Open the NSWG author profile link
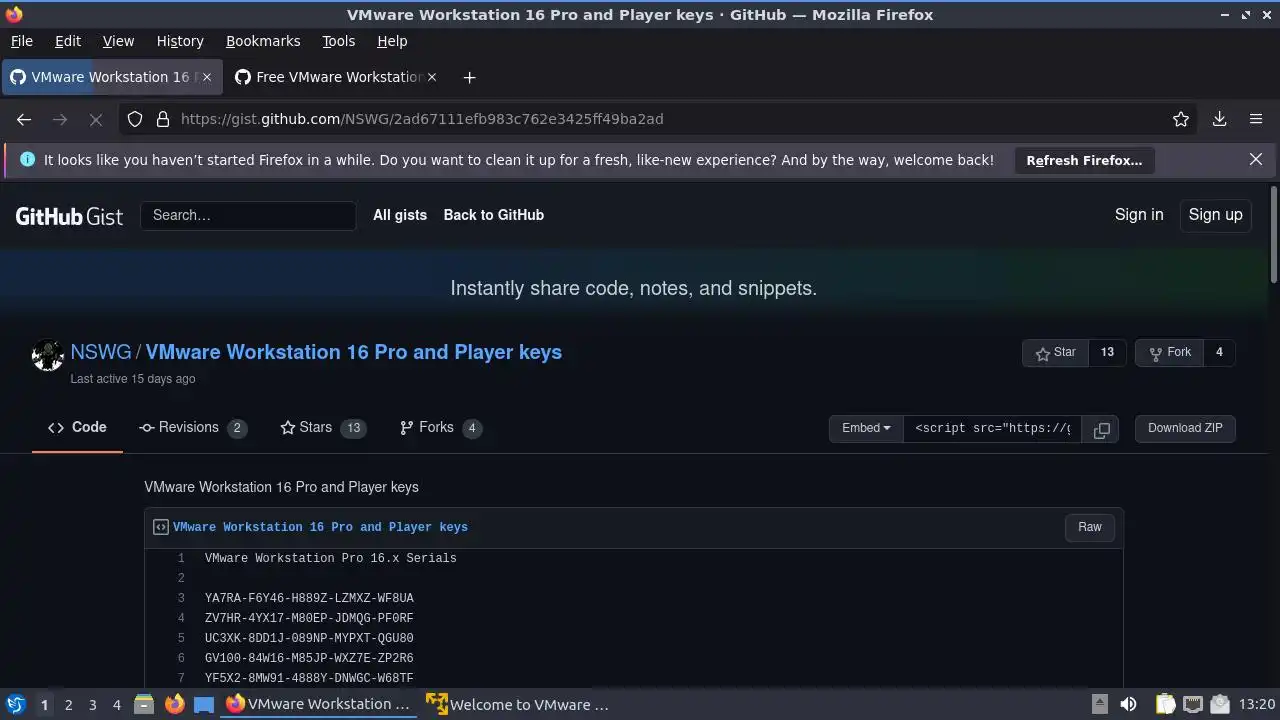The height and width of the screenshot is (720, 1280). point(101,352)
